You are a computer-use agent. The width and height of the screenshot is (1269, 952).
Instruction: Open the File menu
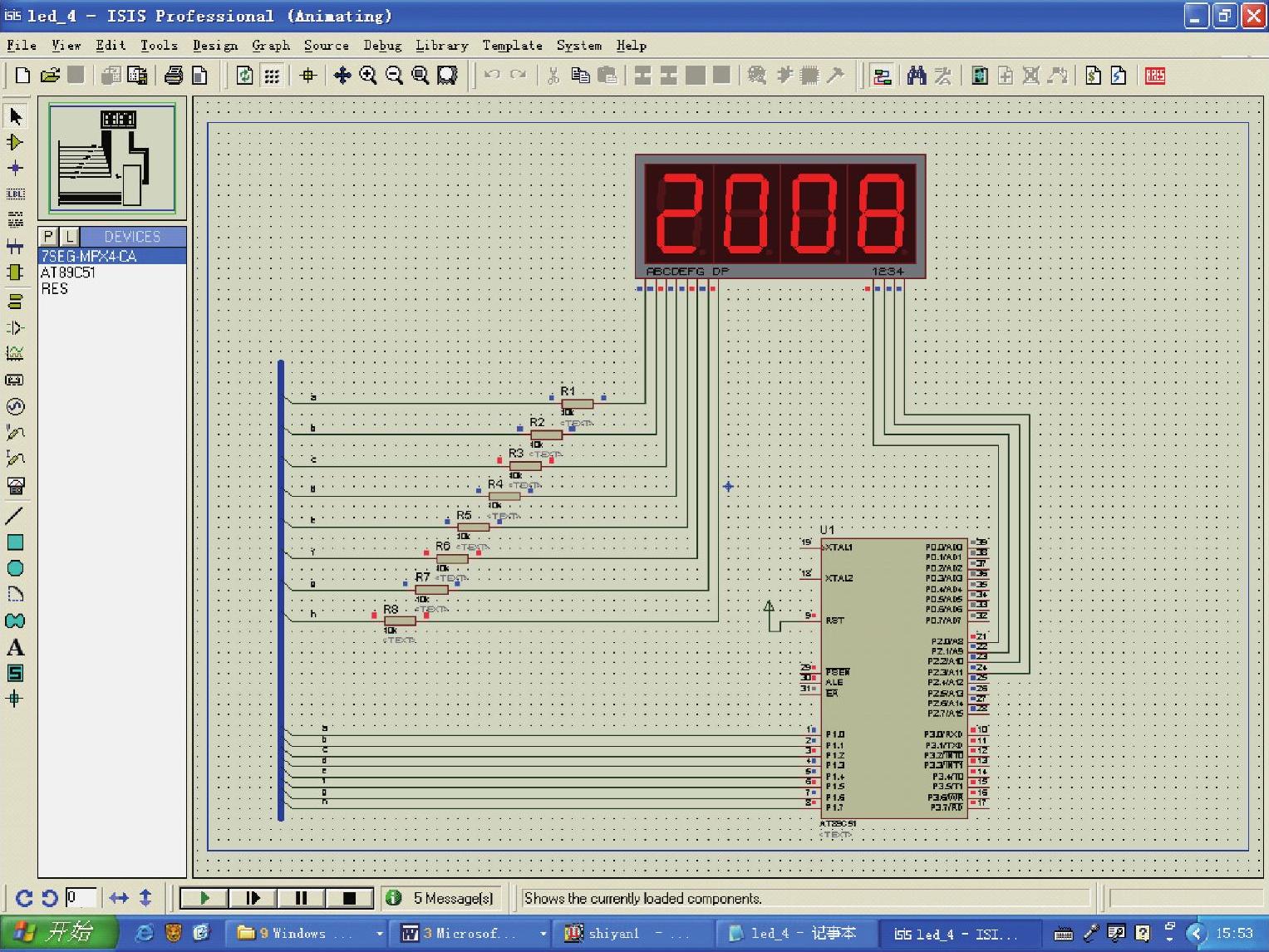(22, 46)
